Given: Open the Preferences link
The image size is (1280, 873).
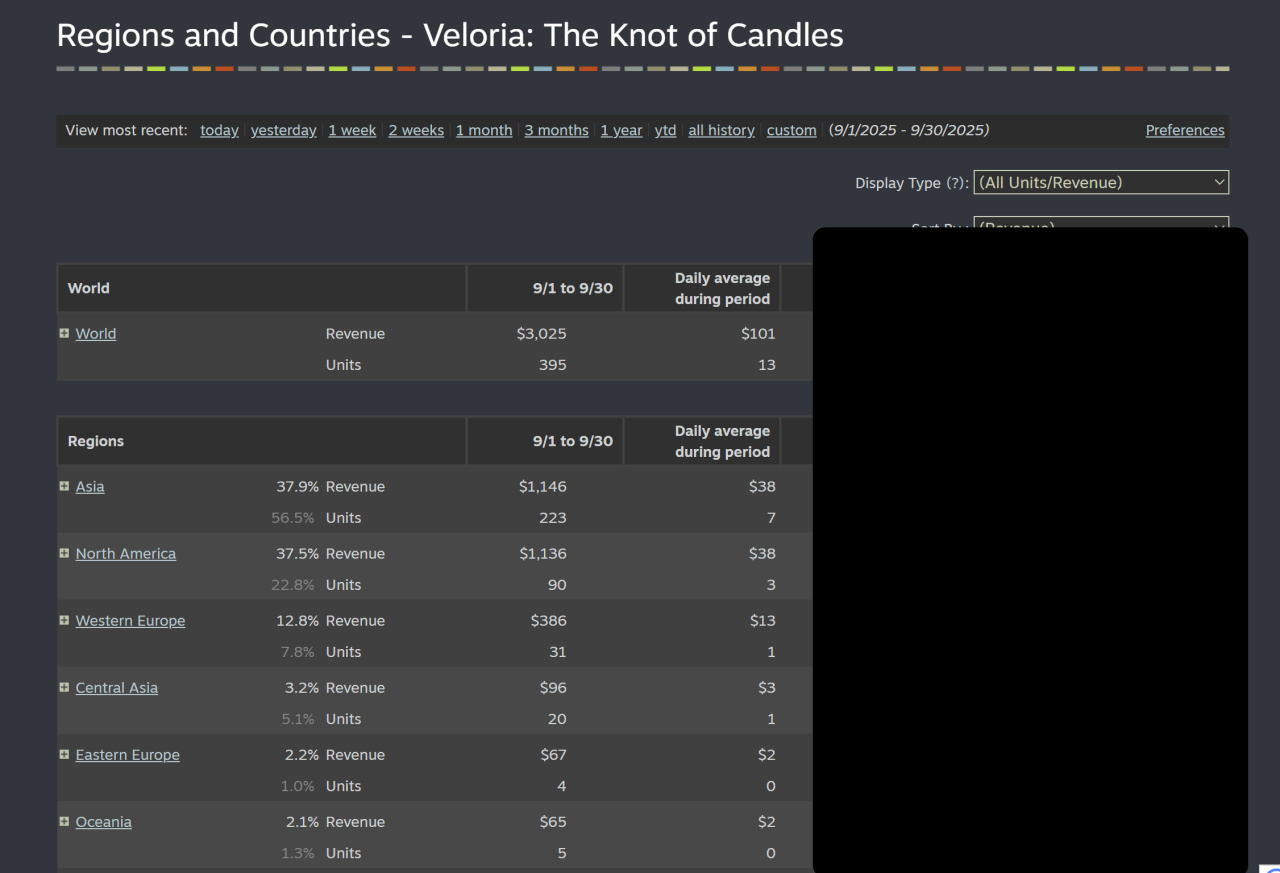Looking at the screenshot, I should (x=1184, y=131).
